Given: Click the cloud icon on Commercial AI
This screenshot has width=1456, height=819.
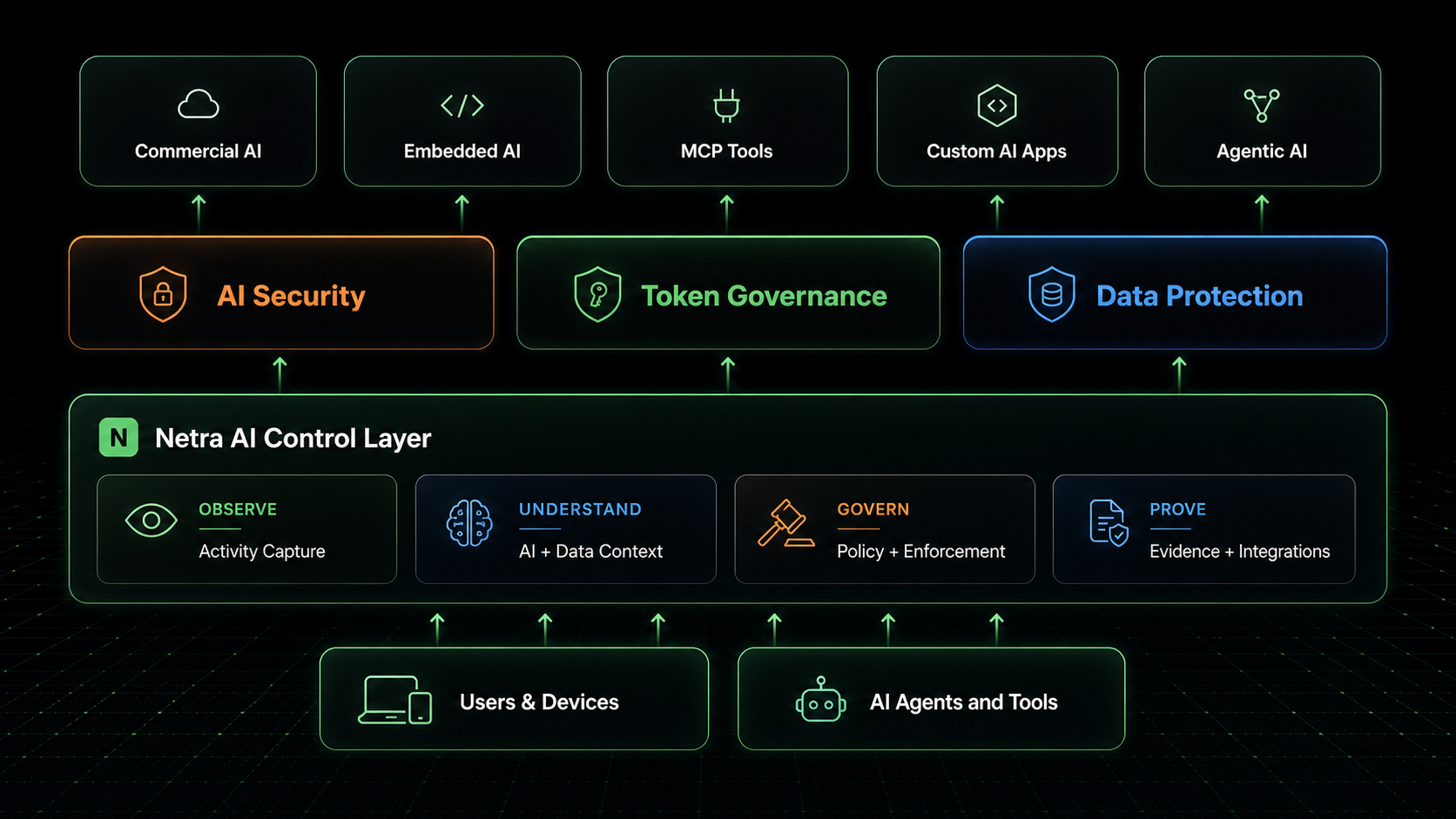Looking at the screenshot, I should click(x=199, y=104).
